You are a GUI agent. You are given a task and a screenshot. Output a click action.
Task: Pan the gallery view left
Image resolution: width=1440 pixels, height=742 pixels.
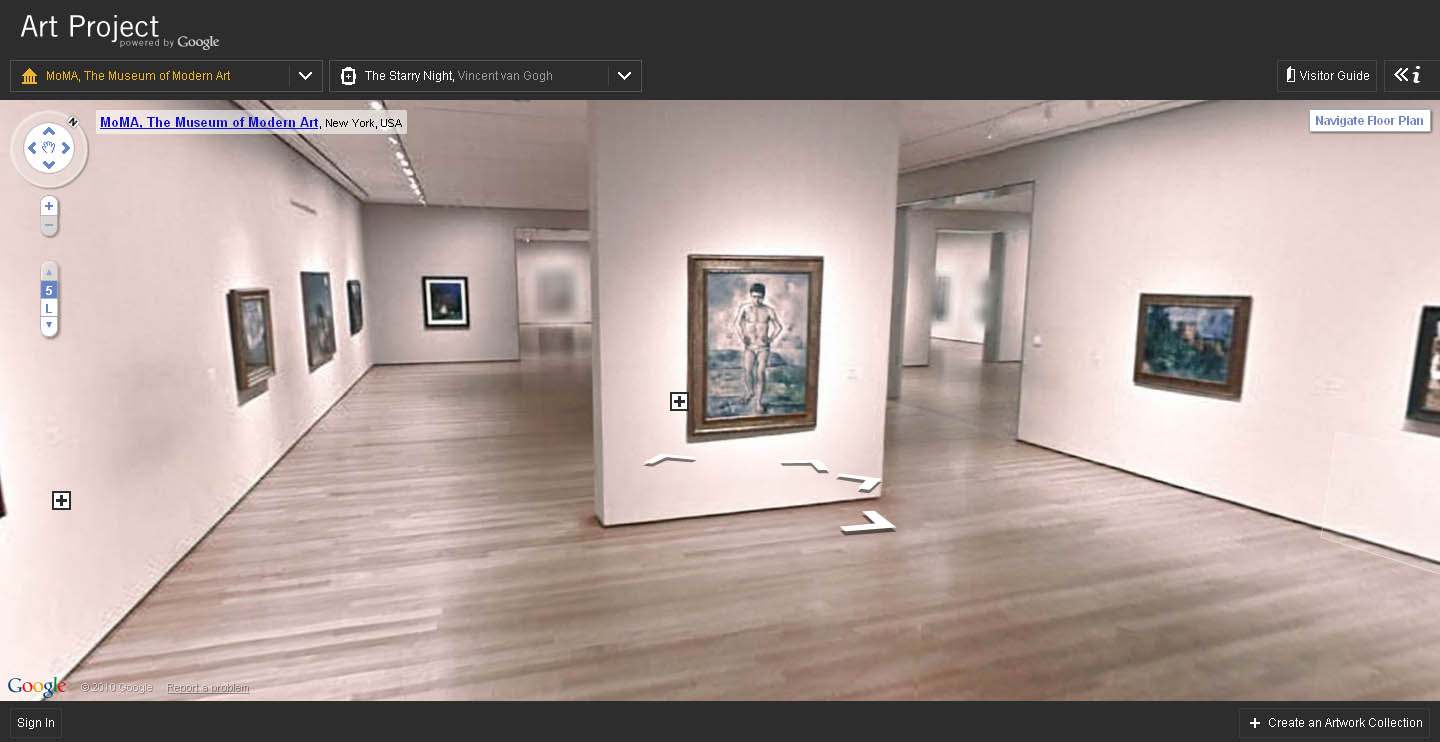click(32, 148)
